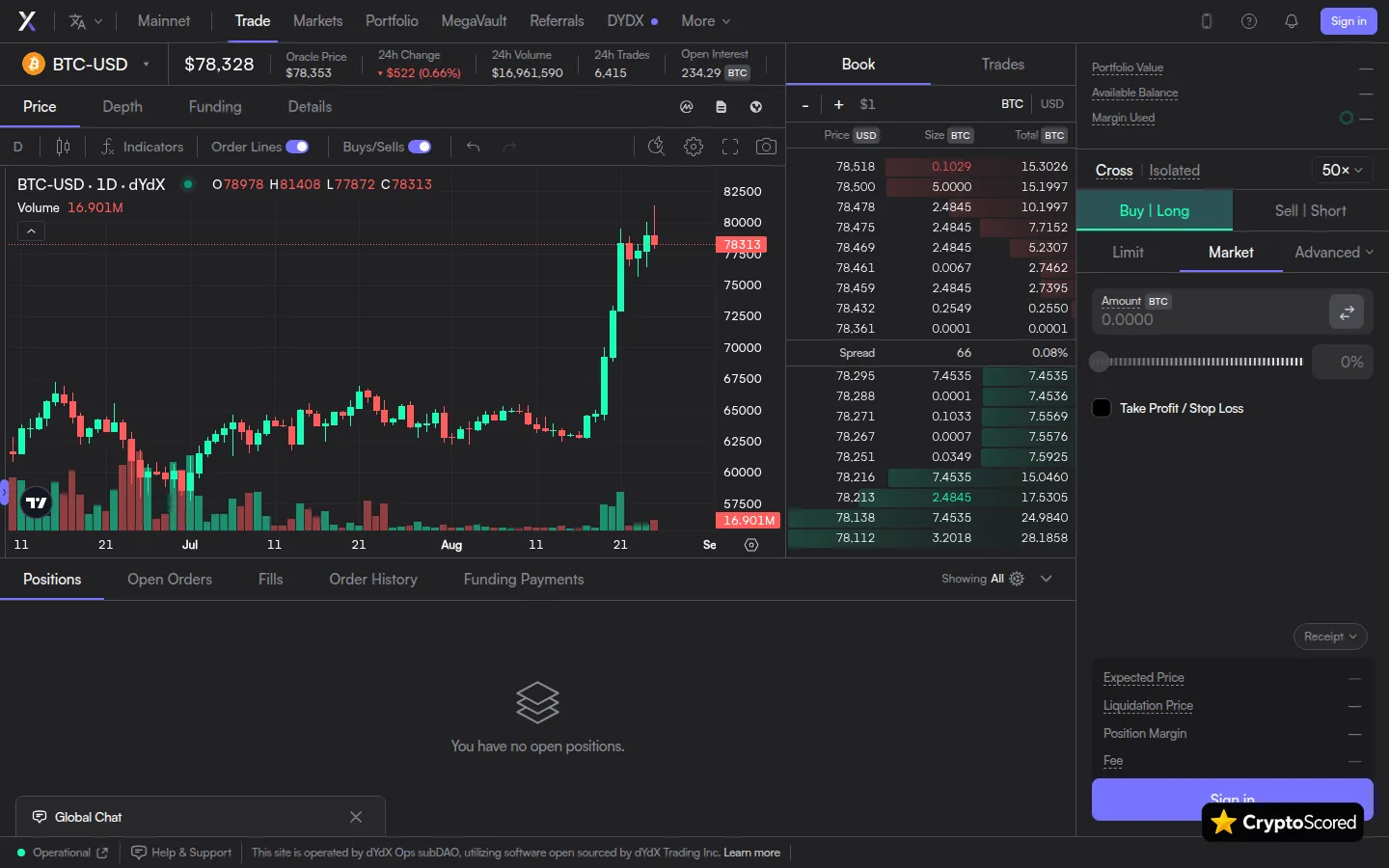Viewport: 1389px width, 868px height.
Task: Switch order book denomination to USD
Action: click(1052, 104)
